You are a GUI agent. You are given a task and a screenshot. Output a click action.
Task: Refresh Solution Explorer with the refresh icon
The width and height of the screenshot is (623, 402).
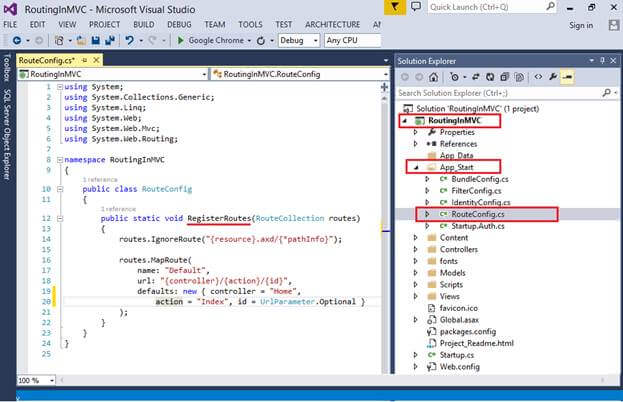tap(490, 77)
